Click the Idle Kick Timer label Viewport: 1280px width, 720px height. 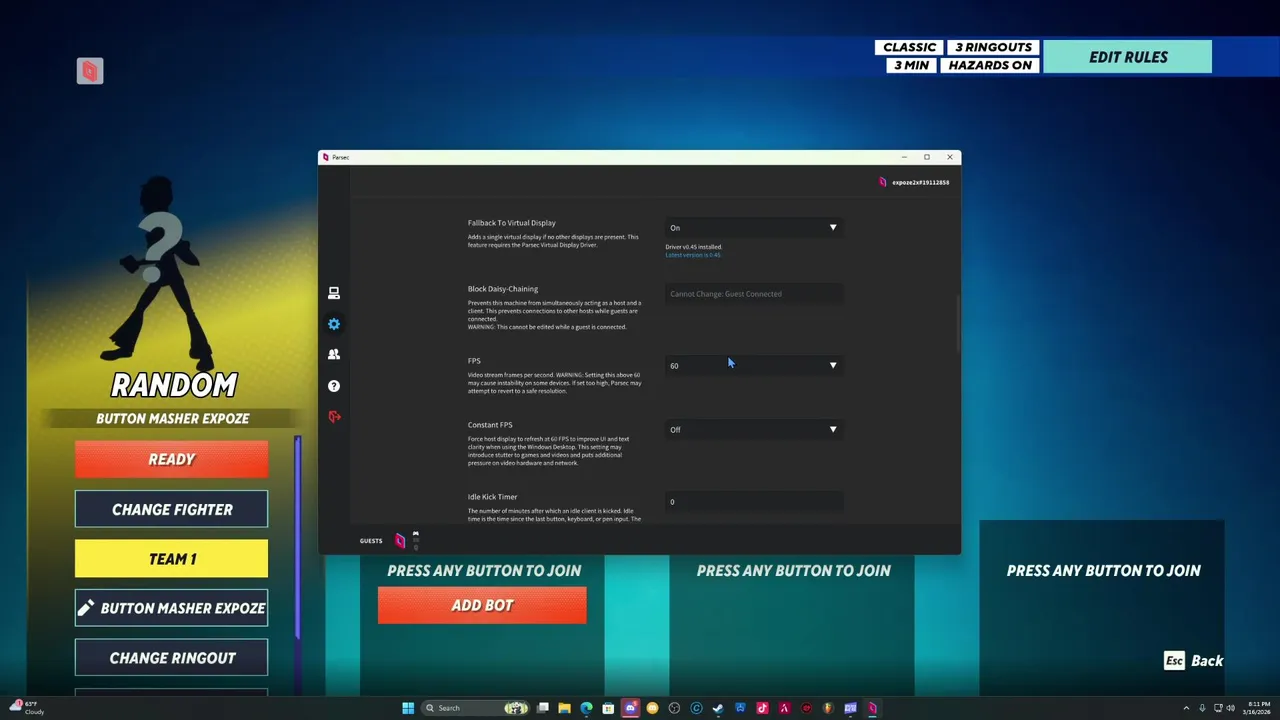[x=492, y=497]
